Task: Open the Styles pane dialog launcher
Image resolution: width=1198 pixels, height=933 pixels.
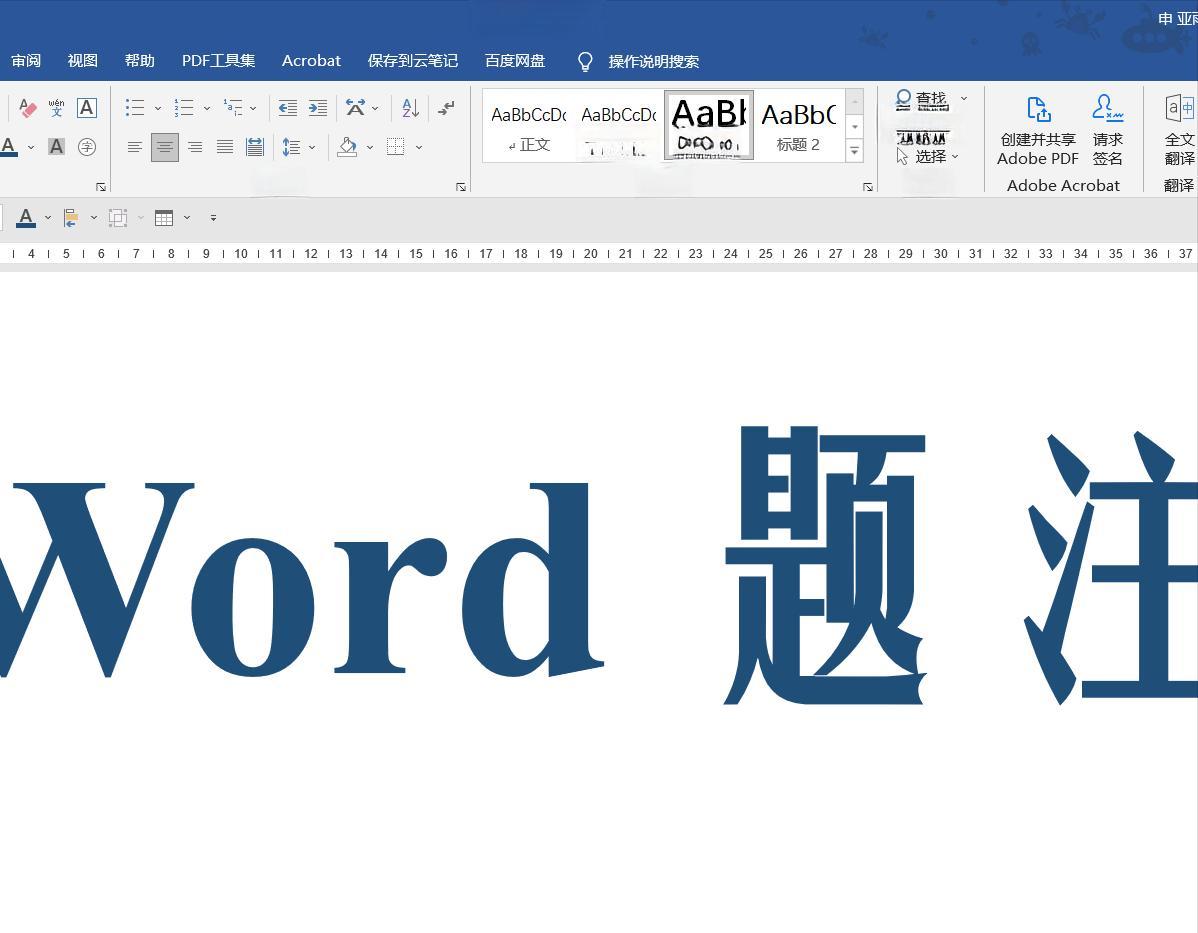Action: point(868,186)
